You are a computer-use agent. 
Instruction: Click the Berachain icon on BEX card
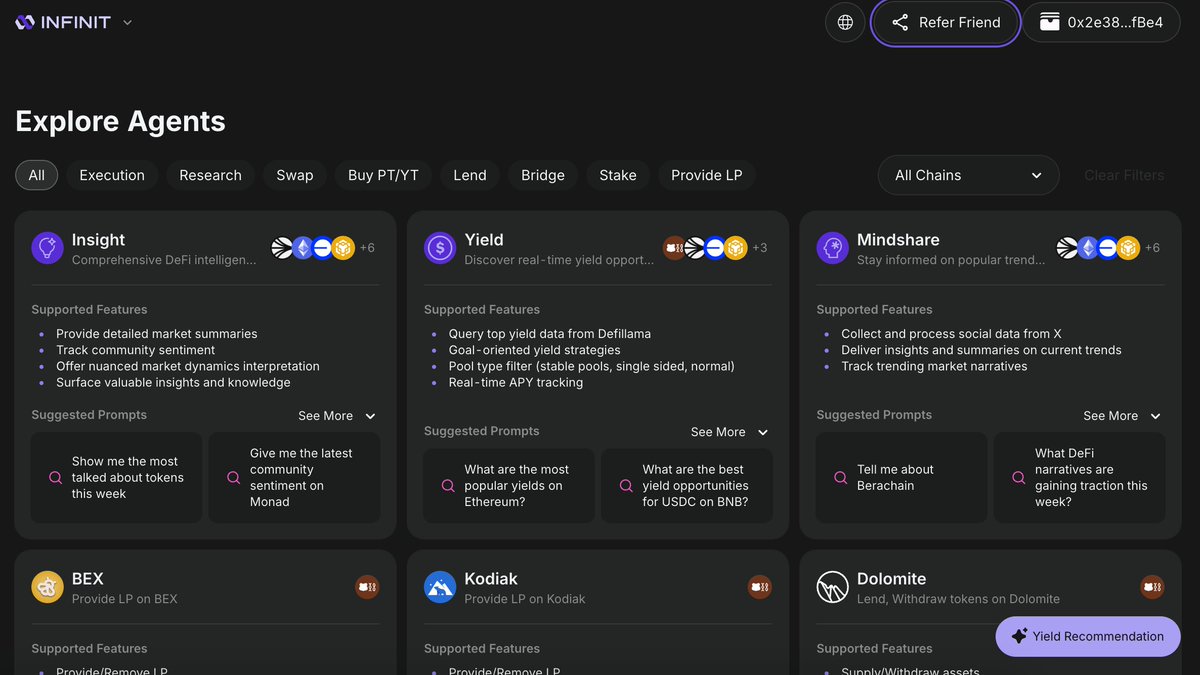[367, 587]
